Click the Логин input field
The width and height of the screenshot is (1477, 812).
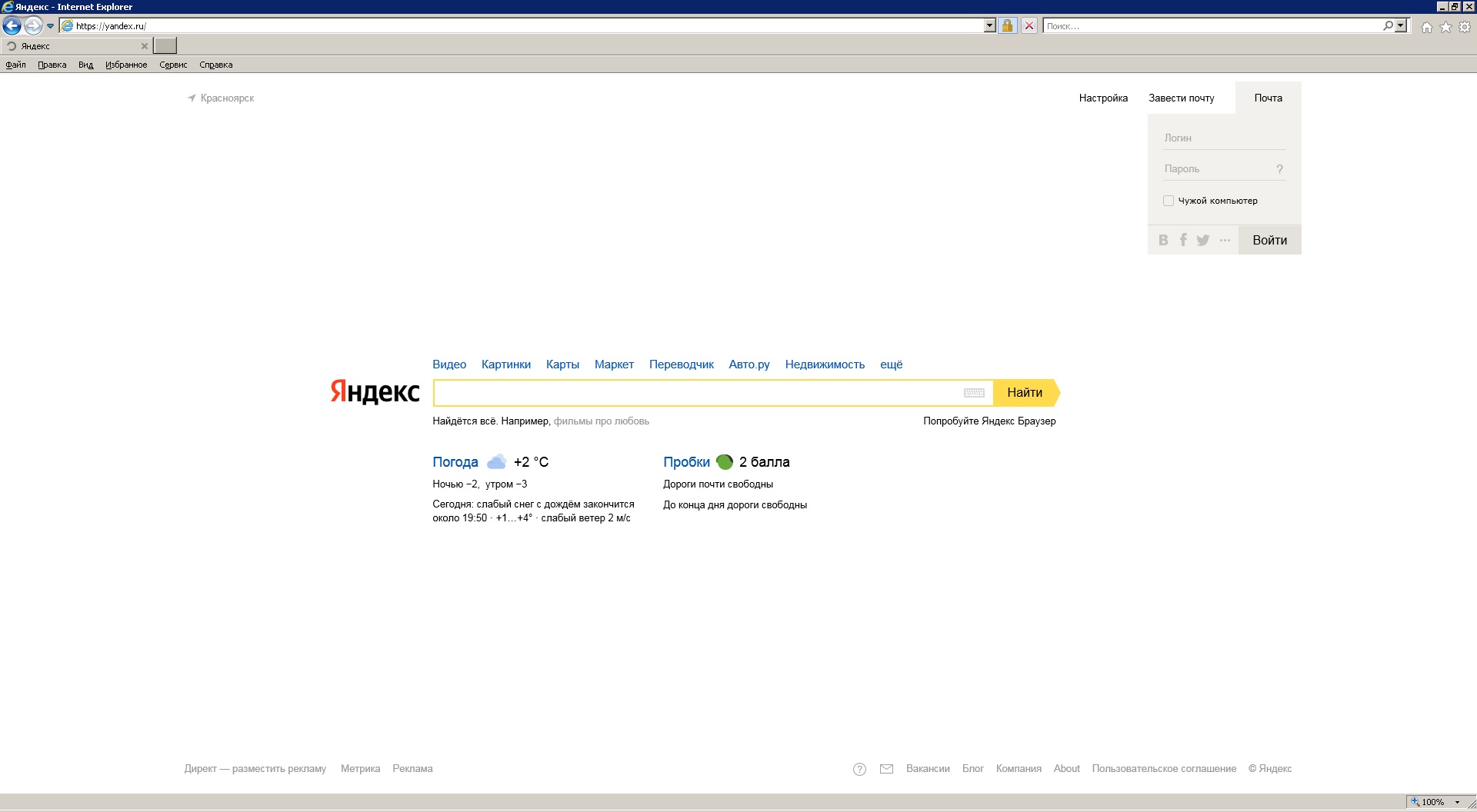point(1225,138)
